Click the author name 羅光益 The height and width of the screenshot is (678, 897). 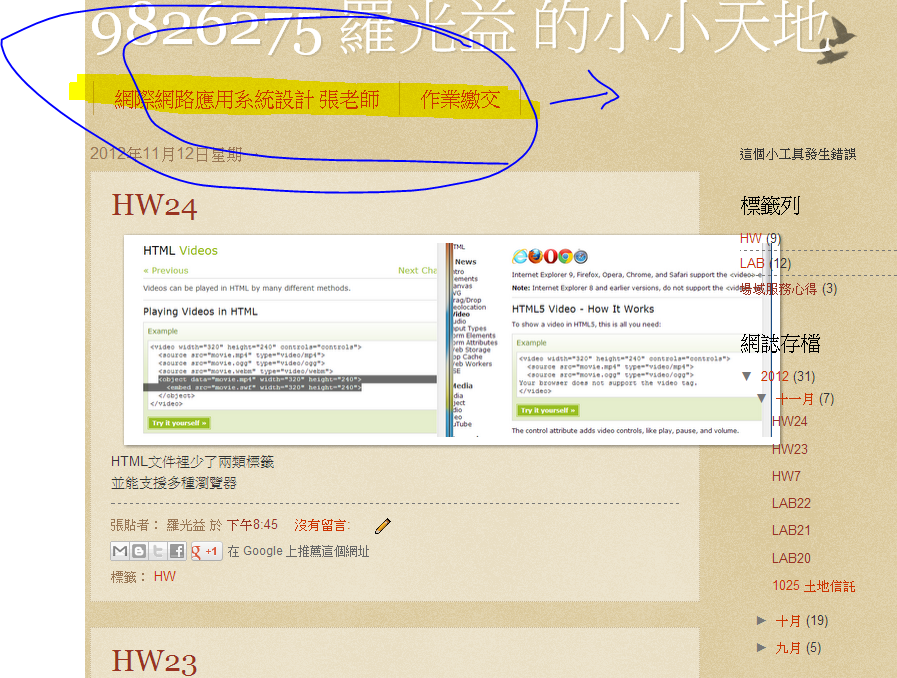185,525
